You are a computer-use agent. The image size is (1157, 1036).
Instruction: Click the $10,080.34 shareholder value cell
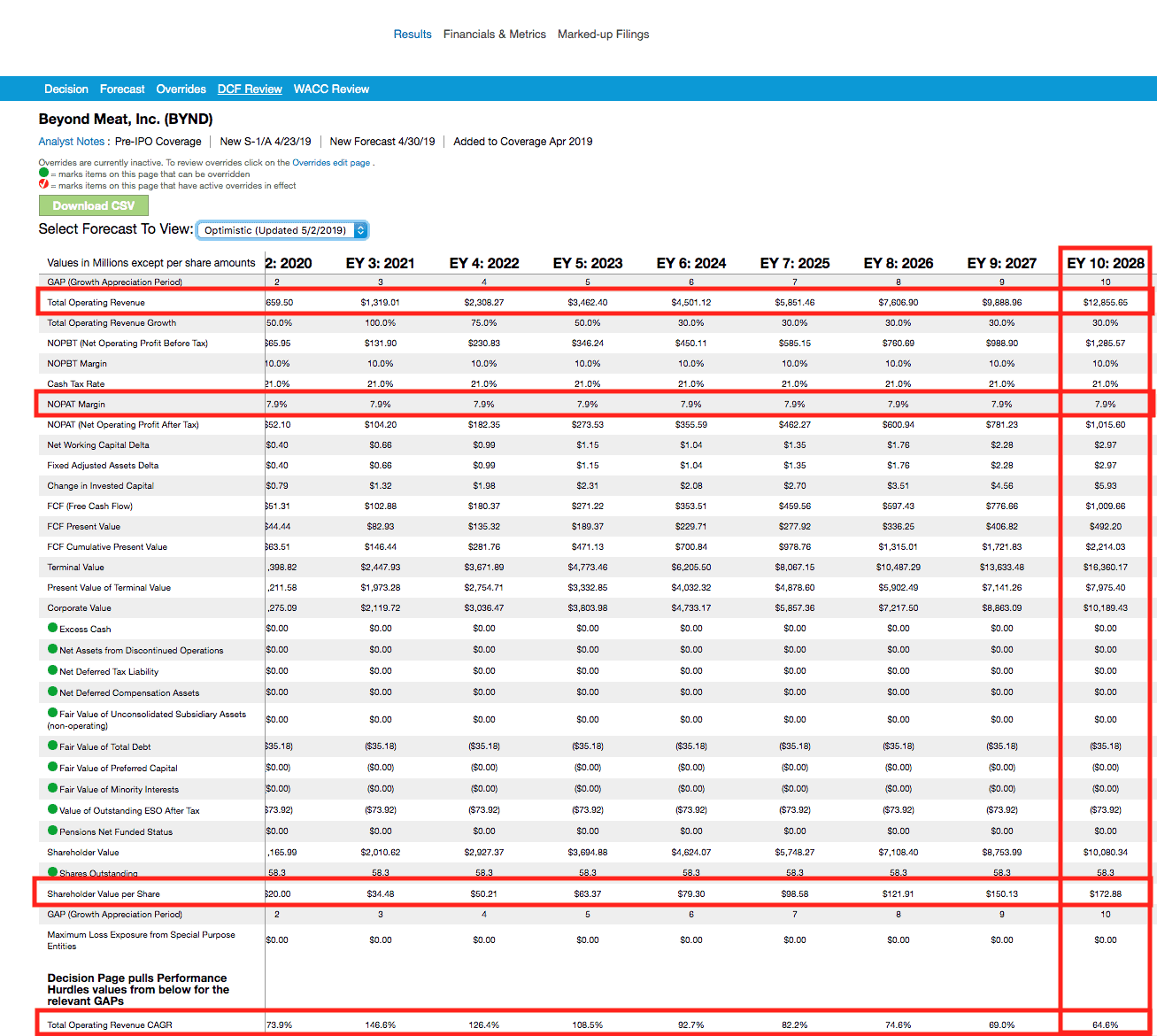tap(1106, 853)
